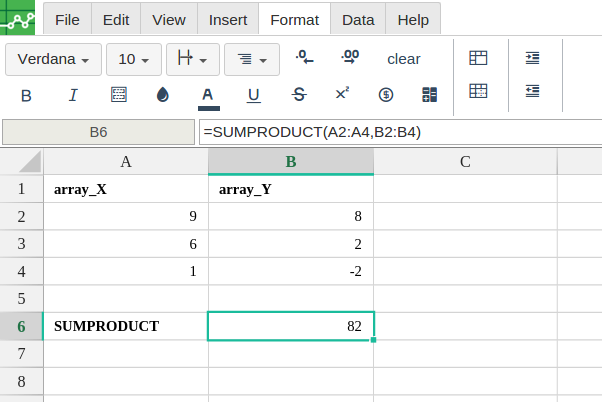
Task: Click cell A2 containing 9
Action: tap(126, 217)
